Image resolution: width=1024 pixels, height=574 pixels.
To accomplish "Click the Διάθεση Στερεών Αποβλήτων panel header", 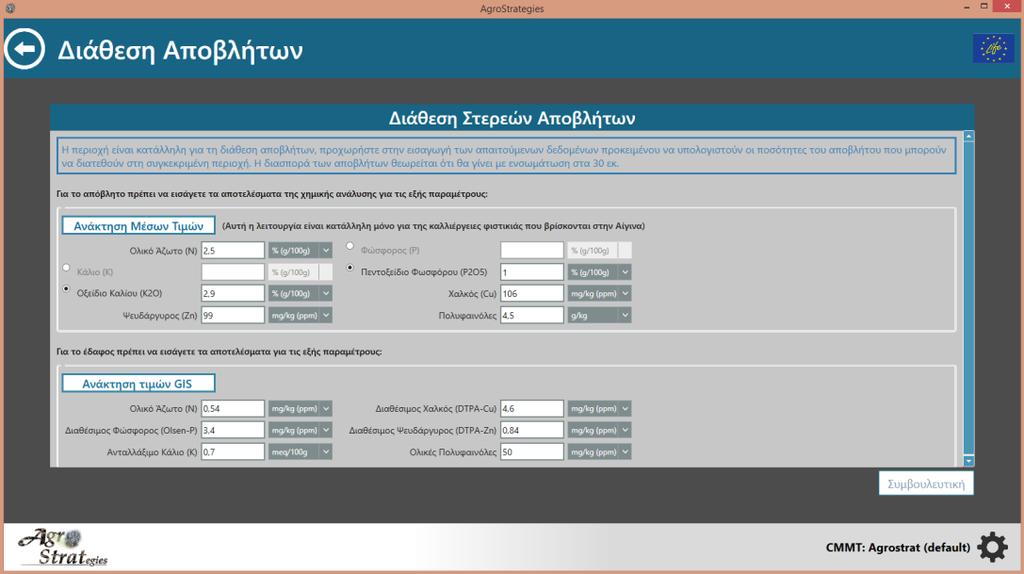I will tap(512, 118).
